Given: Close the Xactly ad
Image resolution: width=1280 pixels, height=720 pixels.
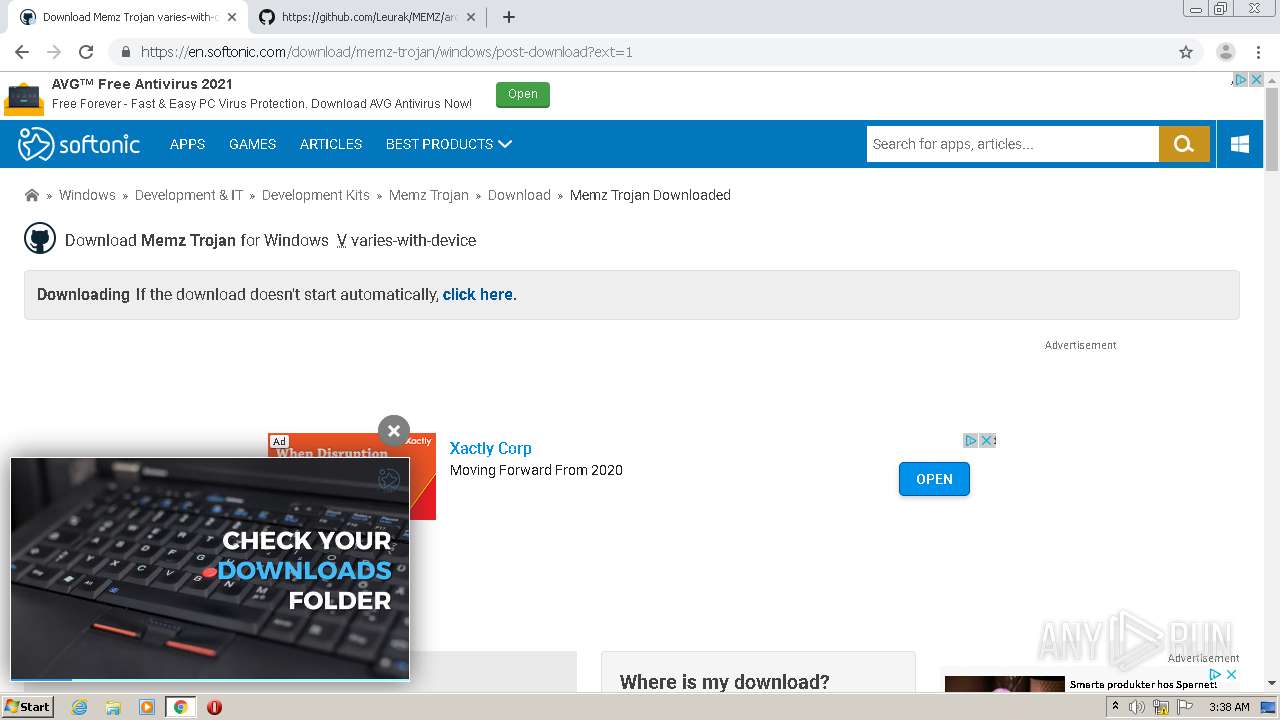Looking at the screenshot, I should (987, 440).
